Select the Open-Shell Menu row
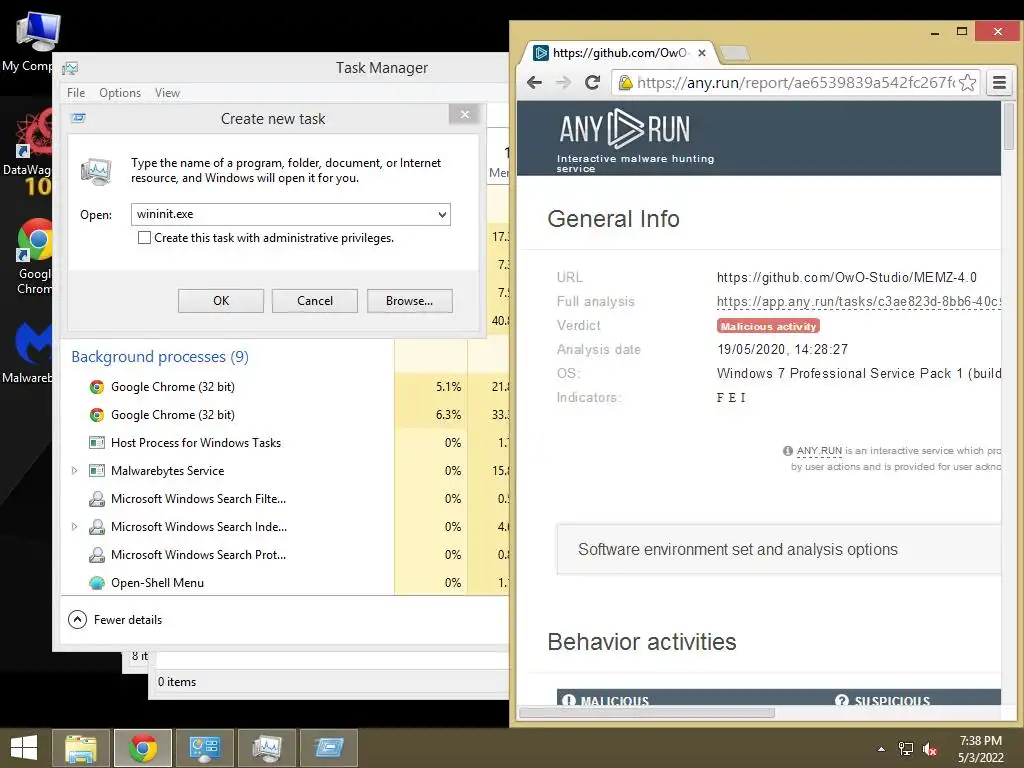The width and height of the screenshot is (1024, 768). pyautogui.click(x=284, y=583)
